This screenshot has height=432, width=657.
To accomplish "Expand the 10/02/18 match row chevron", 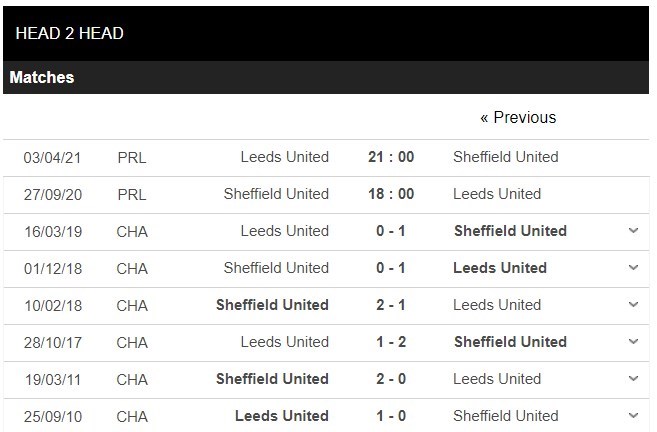I will pyautogui.click(x=633, y=305).
